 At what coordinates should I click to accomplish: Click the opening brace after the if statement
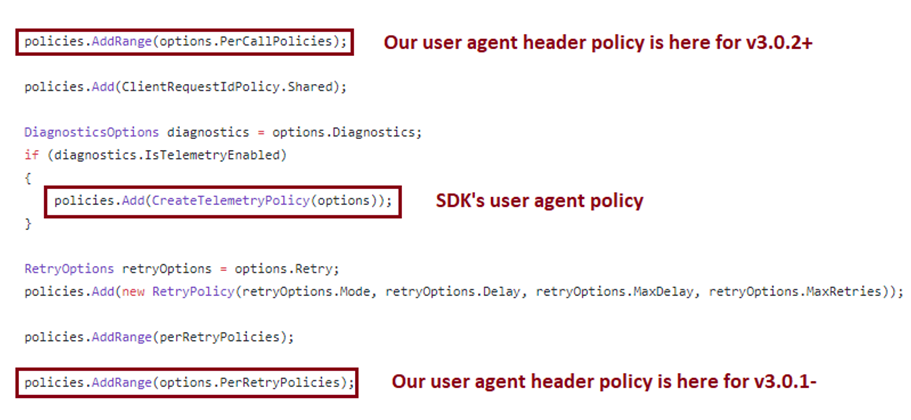(x=27, y=178)
